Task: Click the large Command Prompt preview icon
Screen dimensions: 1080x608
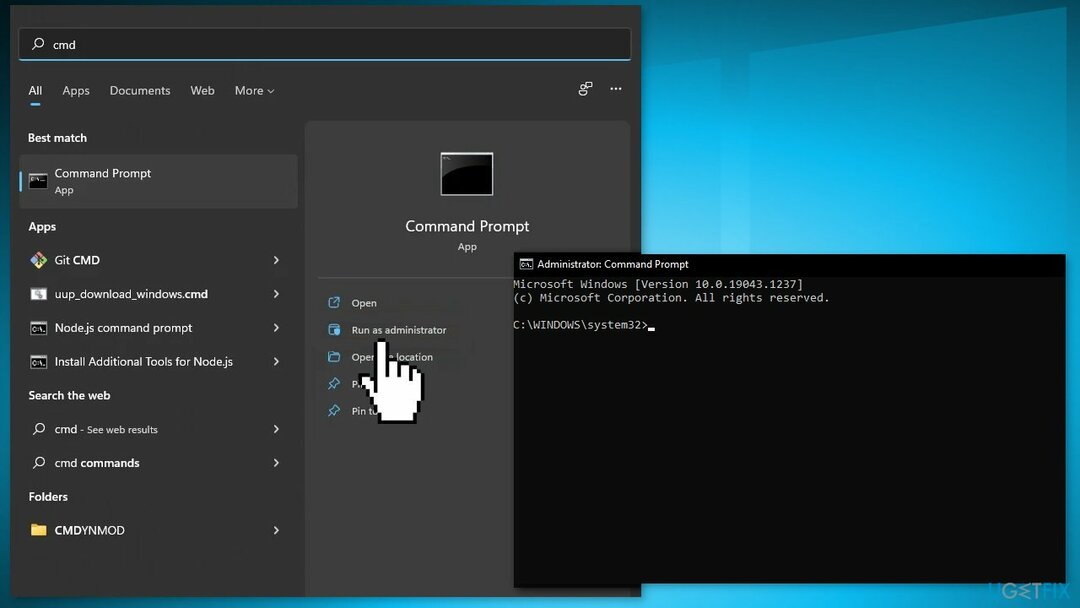Action: click(467, 174)
